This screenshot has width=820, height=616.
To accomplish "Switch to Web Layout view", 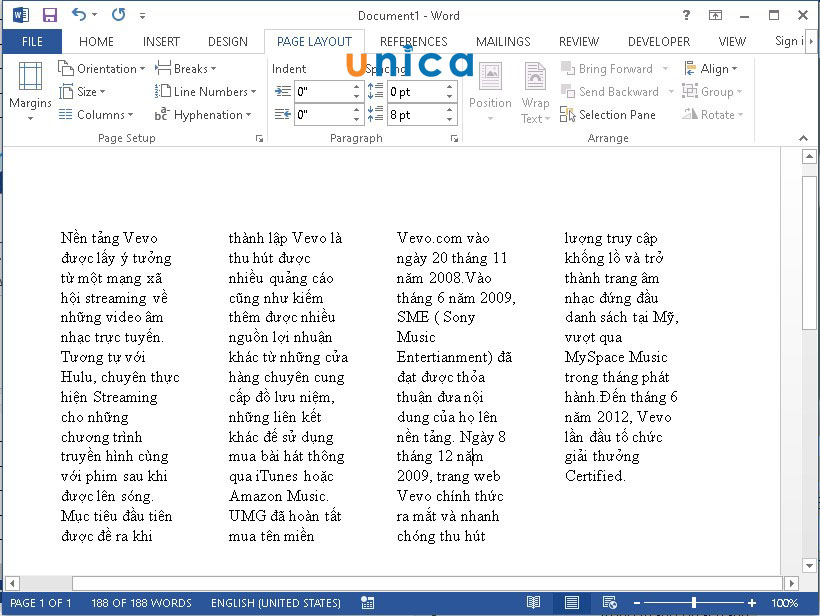I will point(609,603).
